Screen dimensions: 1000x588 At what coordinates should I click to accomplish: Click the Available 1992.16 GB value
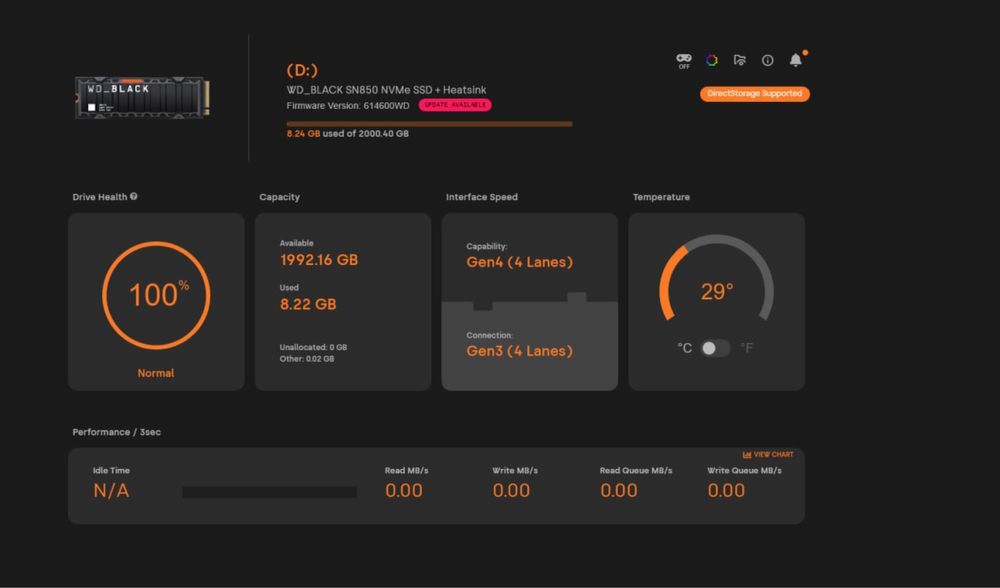tap(319, 260)
